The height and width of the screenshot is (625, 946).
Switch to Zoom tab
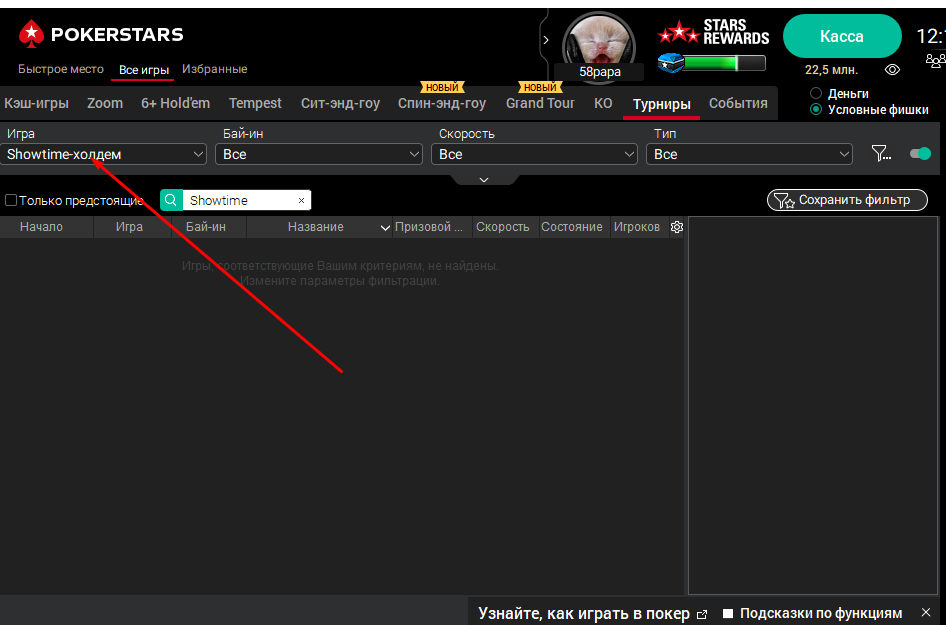(105, 103)
